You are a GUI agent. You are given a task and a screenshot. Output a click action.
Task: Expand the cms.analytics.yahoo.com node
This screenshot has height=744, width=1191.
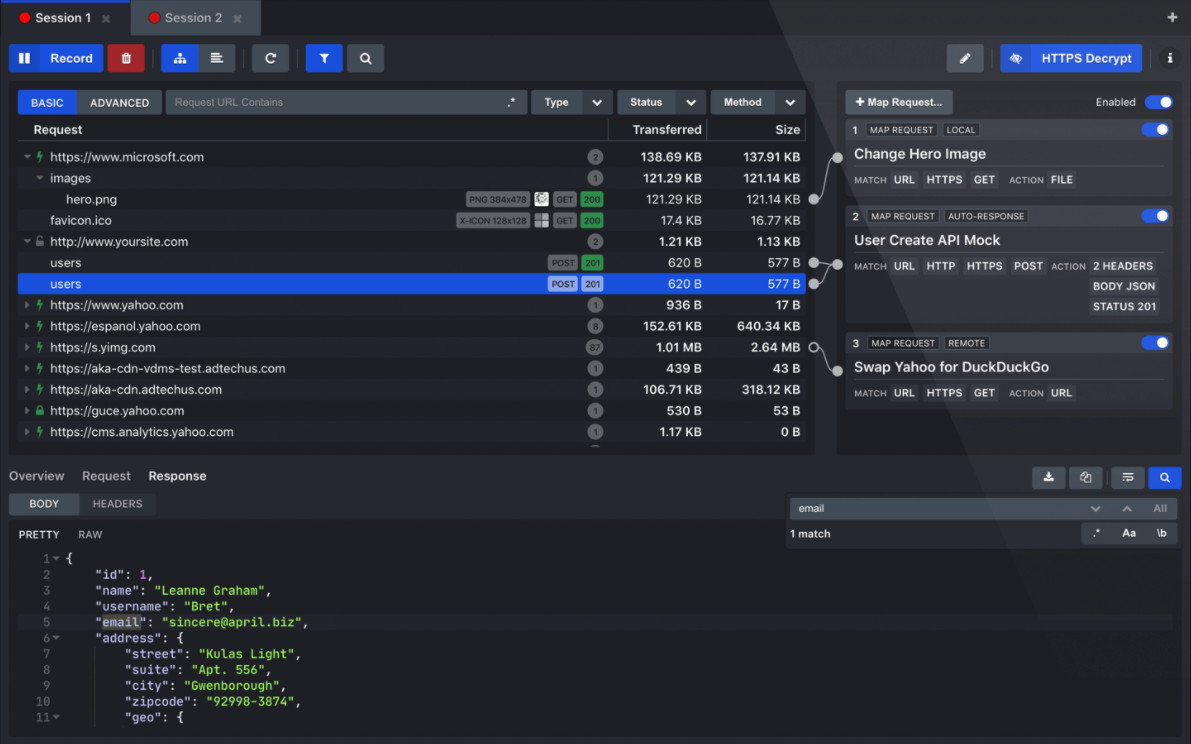[27, 432]
